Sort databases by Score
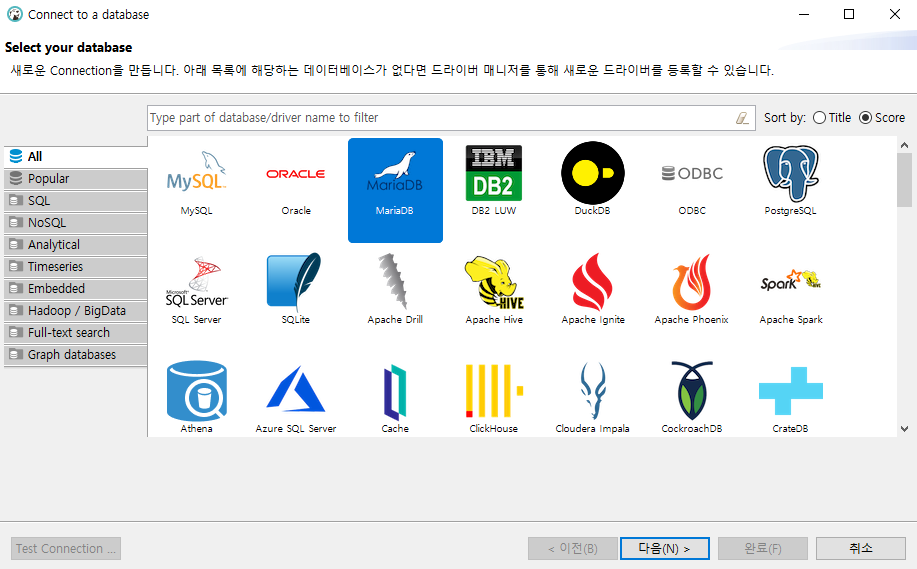This screenshot has height=569, width=917. 882,118
